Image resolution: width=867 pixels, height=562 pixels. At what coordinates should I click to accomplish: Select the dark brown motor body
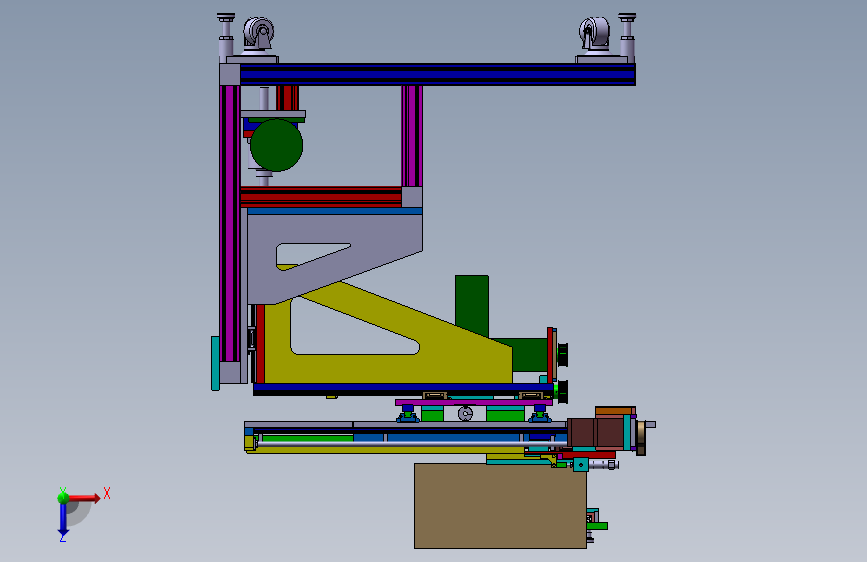click(595, 433)
